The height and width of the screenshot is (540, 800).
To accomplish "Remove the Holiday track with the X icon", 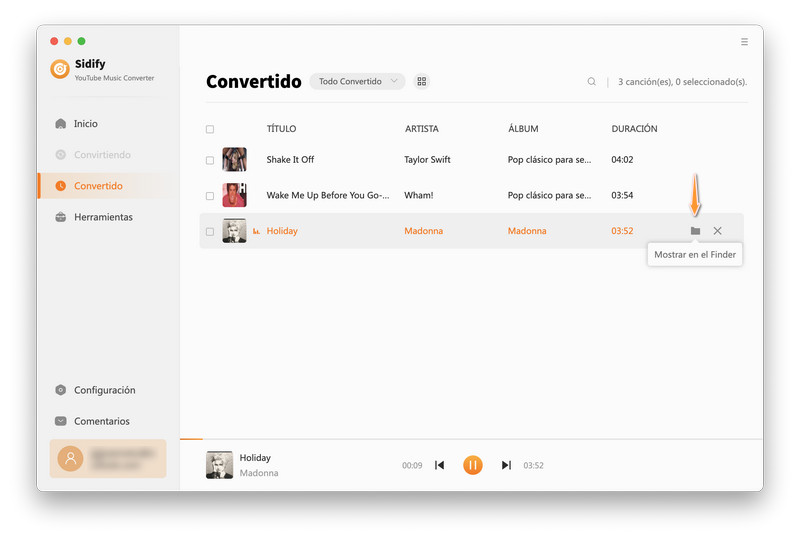I will click(717, 231).
